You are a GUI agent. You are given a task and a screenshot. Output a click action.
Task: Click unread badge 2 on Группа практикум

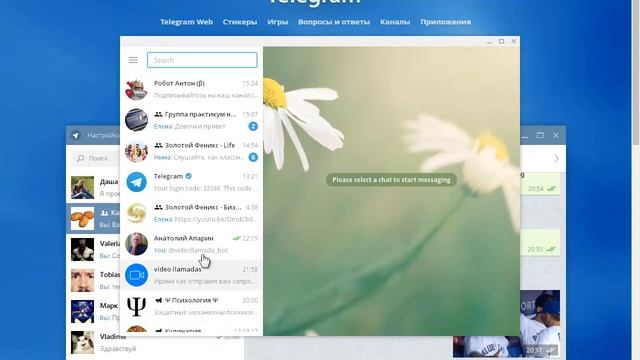pos(253,126)
